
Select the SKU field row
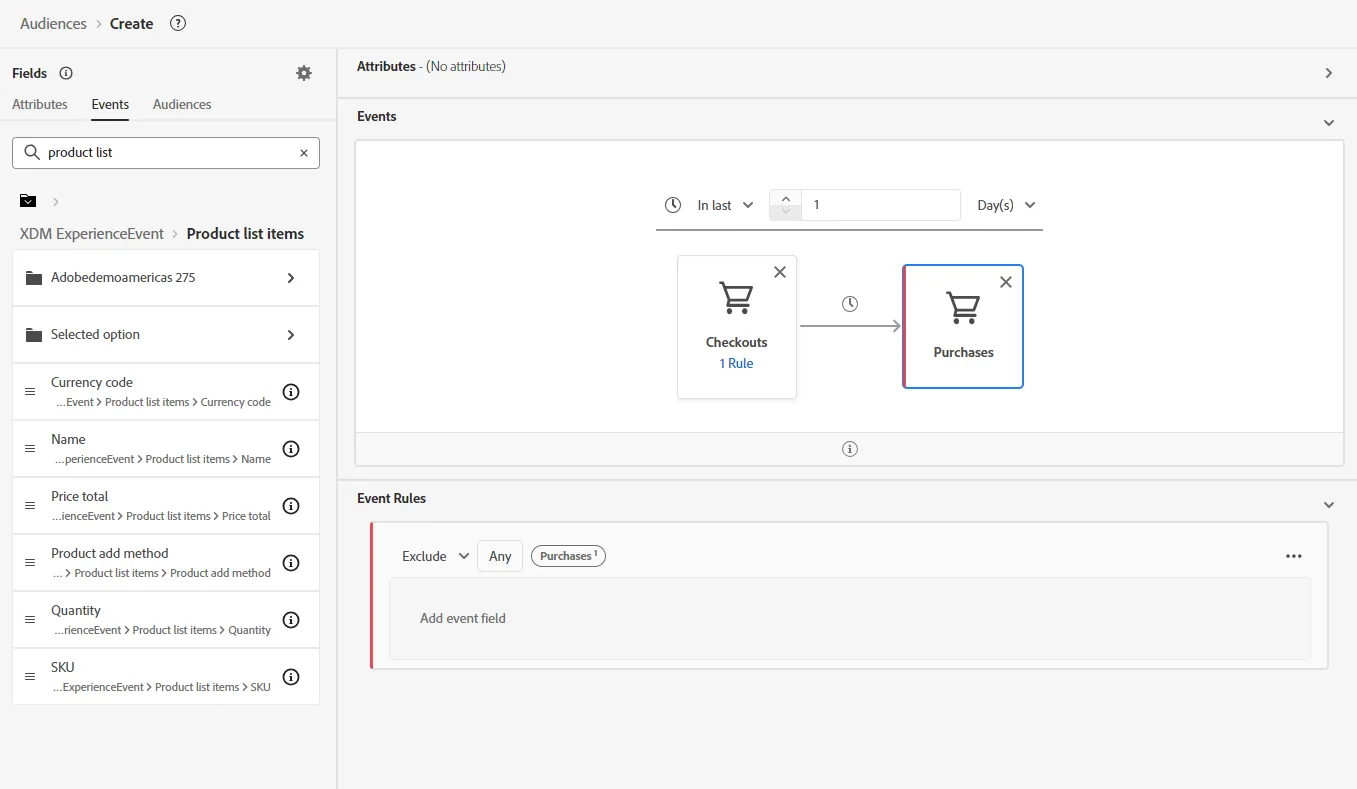tap(166, 677)
